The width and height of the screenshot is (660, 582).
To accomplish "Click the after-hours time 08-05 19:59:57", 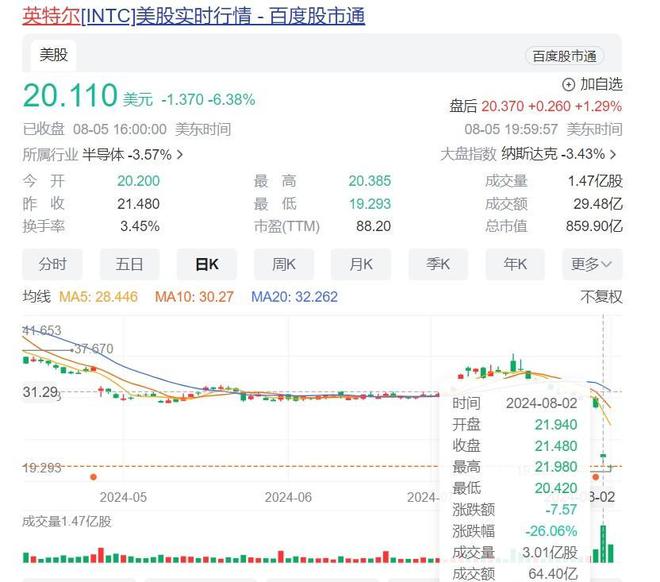I will [511, 129].
